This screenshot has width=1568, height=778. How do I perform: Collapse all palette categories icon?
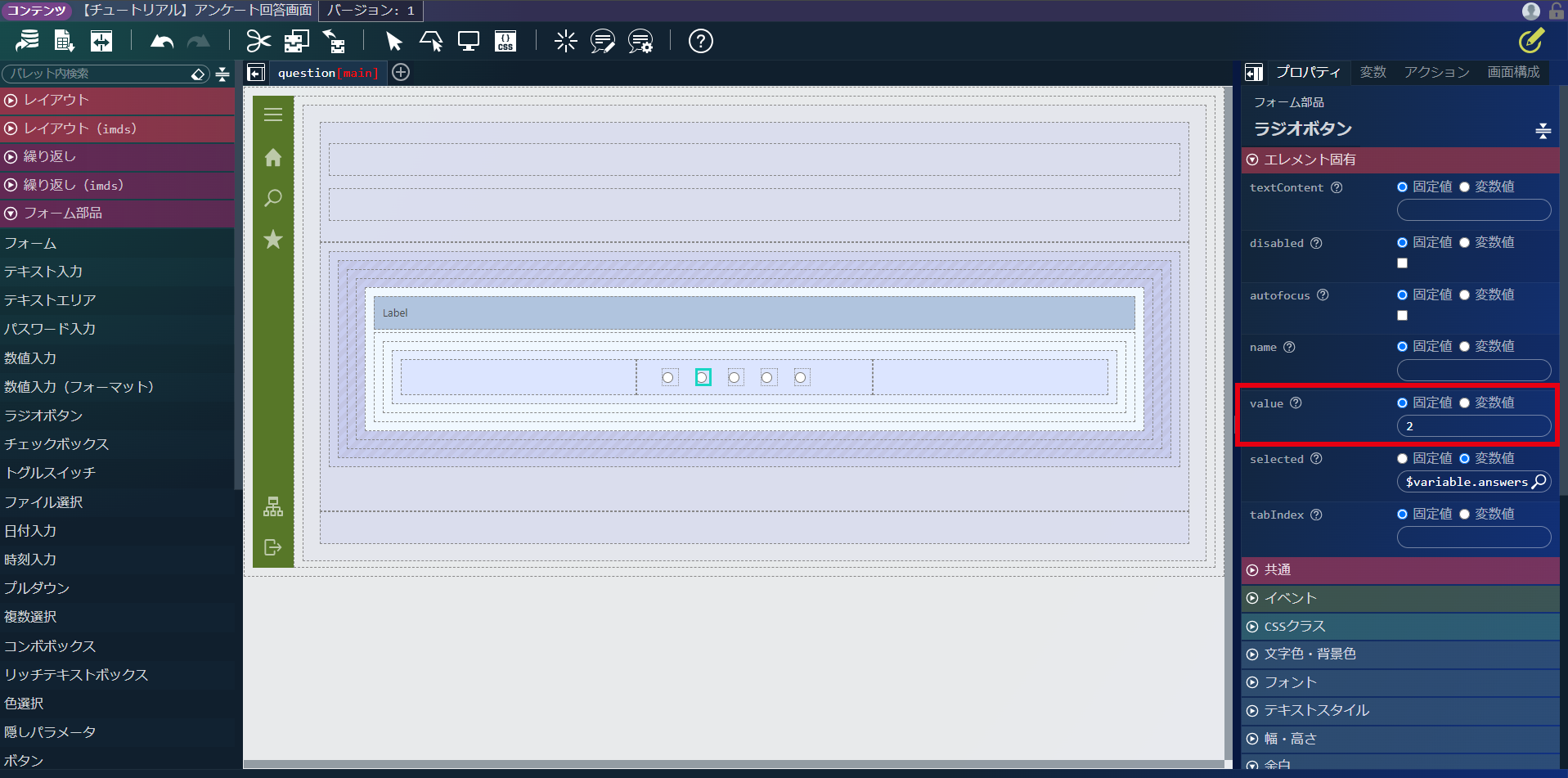coord(222,74)
